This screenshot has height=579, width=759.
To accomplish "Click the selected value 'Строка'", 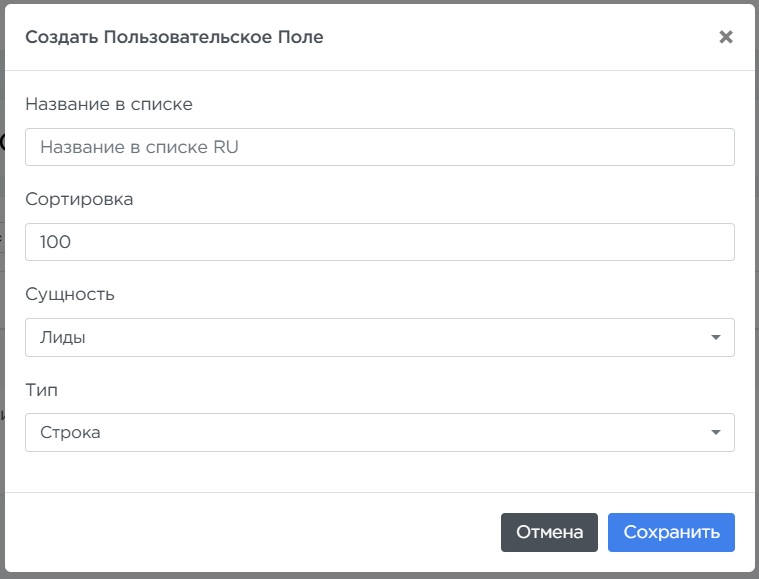I will [x=70, y=433].
